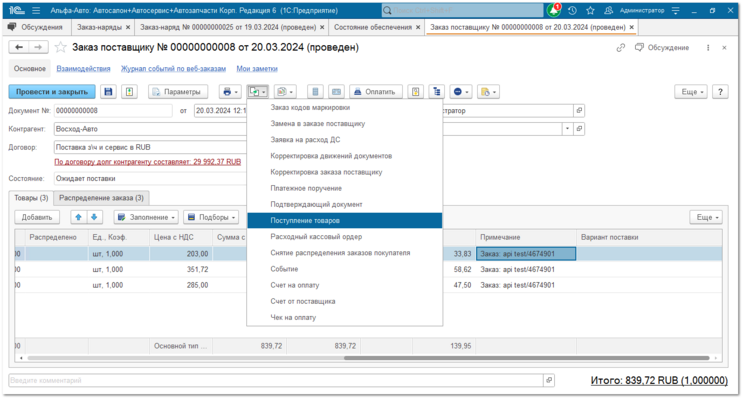Click the comment input field

coord(276,380)
